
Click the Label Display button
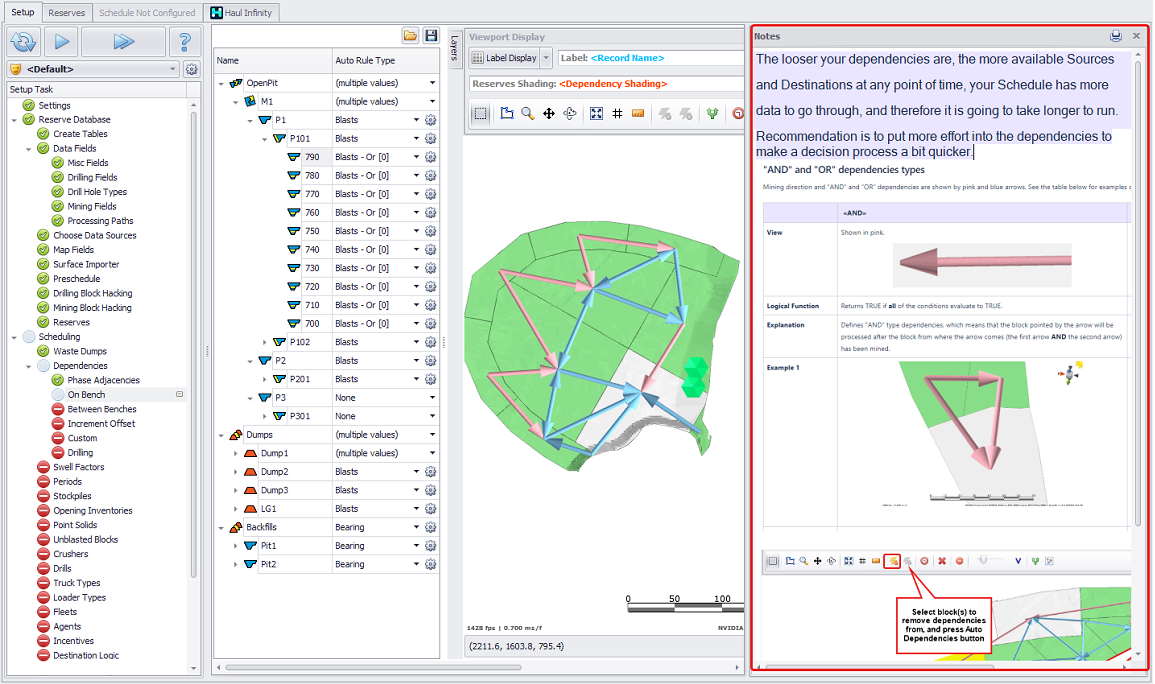[505, 58]
